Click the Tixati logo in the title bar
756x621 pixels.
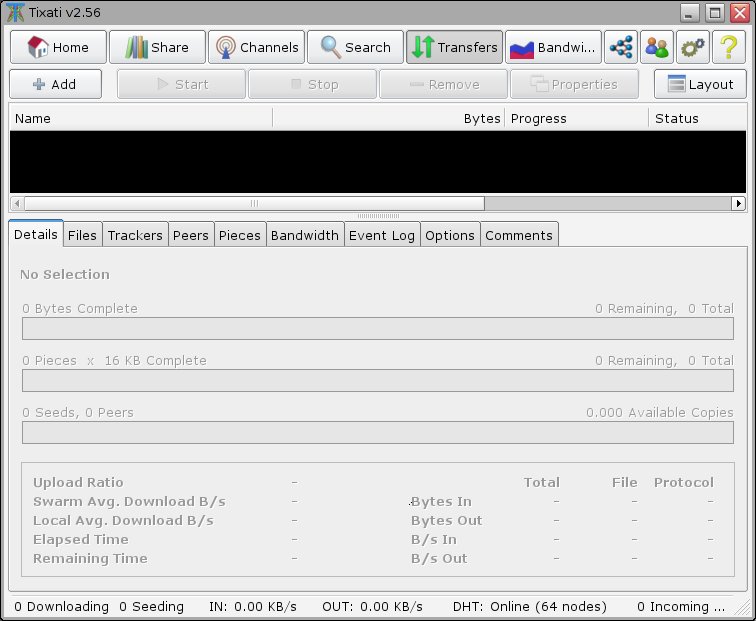pos(15,12)
